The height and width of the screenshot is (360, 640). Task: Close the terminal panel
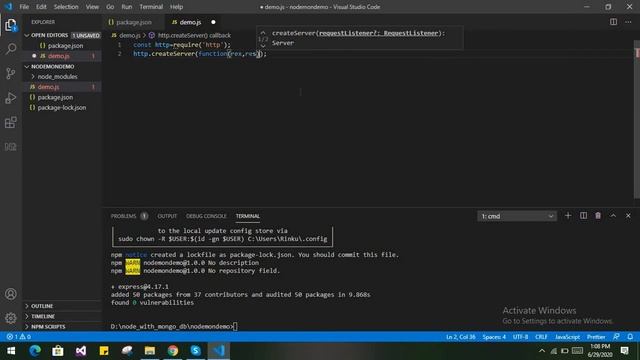point(628,216)
